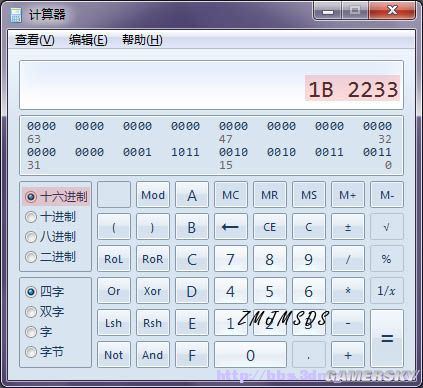Open the 帮助(H) Help menu
Image resolution: width=423 pixels, height=388 pixels.
[x=142, y=40]
